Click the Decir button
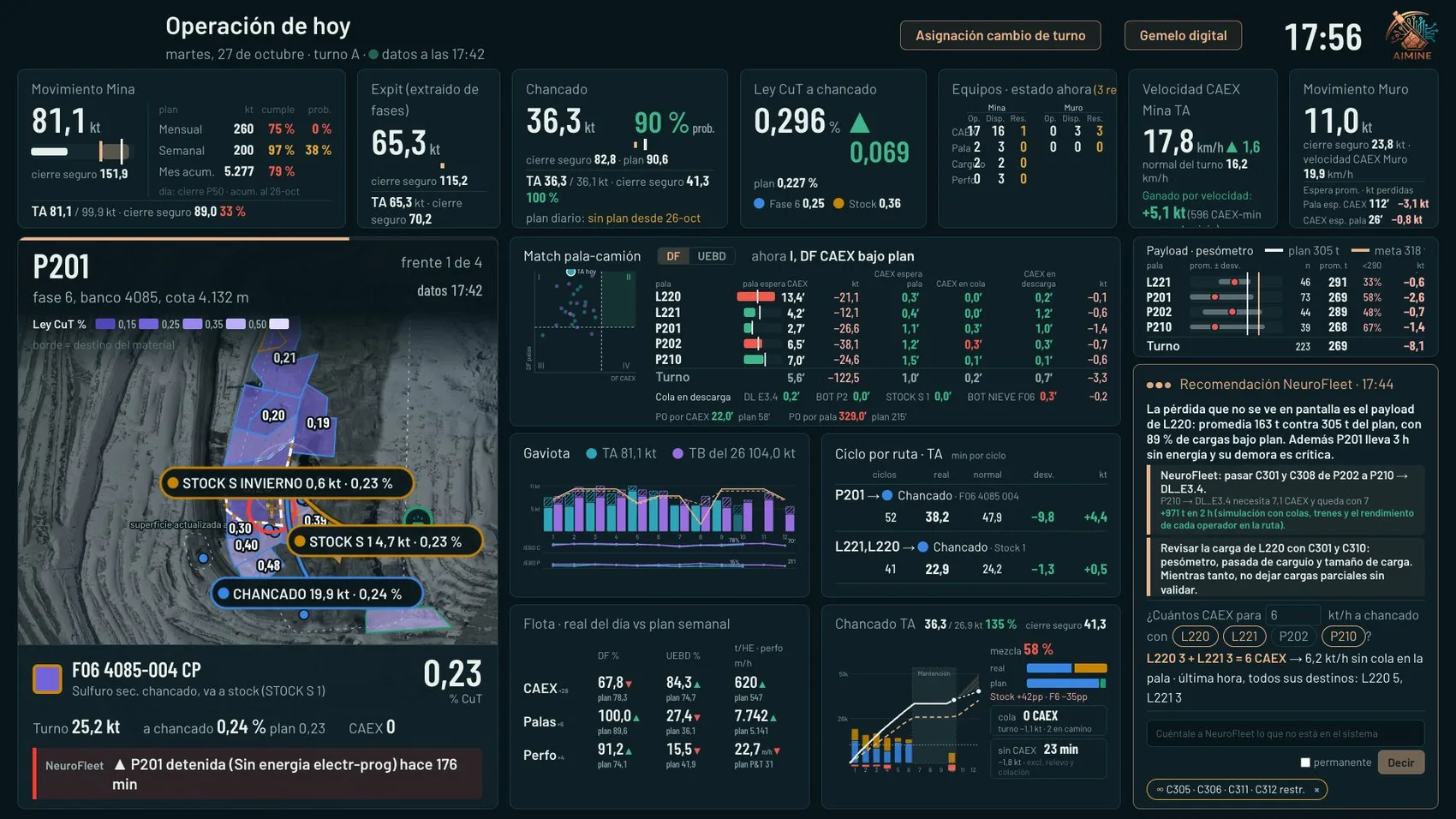The height and width of the screenshot is (819, 1456). point(1400,762)
